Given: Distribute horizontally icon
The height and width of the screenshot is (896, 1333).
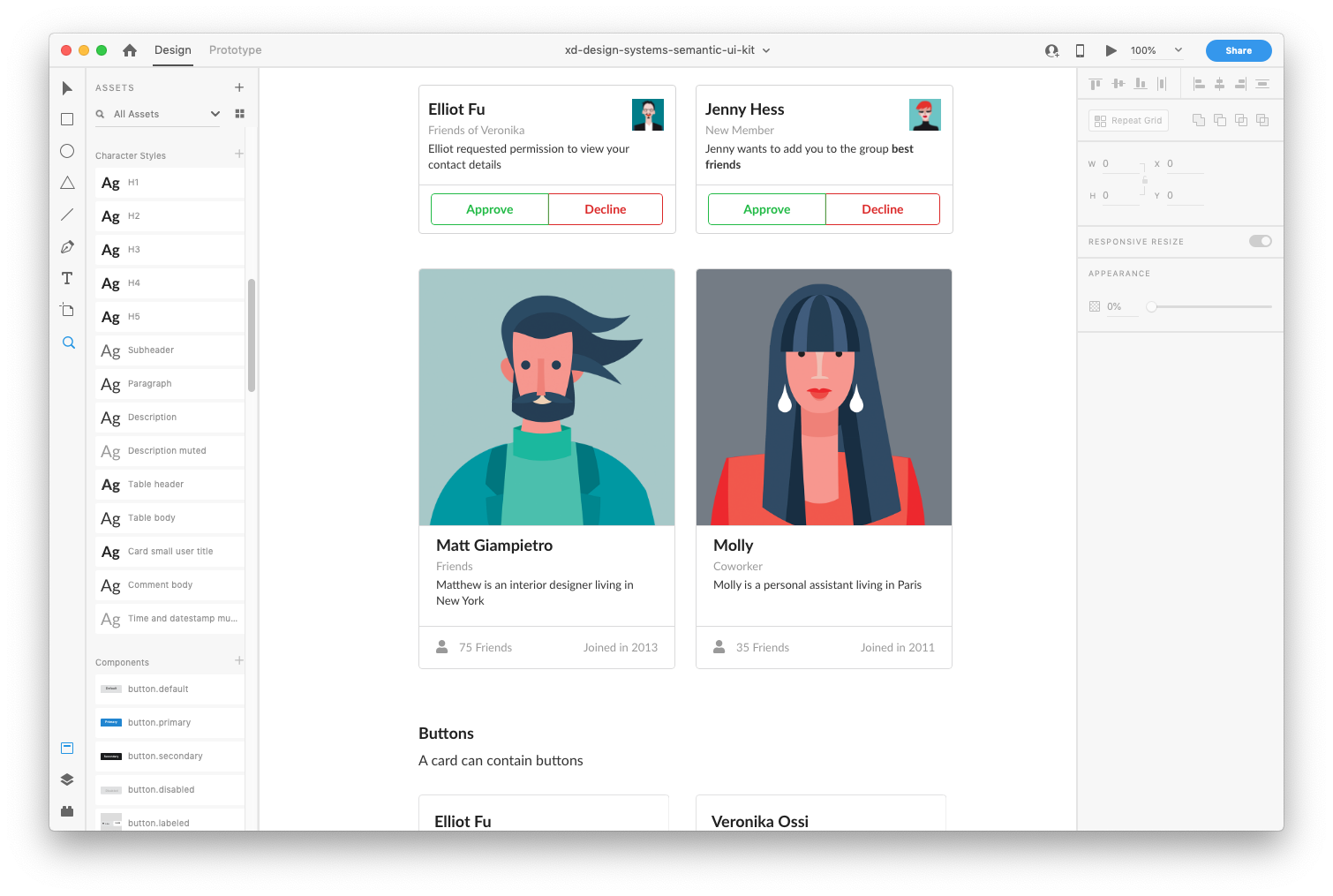Looking at the screenshot, I should tap(1162, 84).
